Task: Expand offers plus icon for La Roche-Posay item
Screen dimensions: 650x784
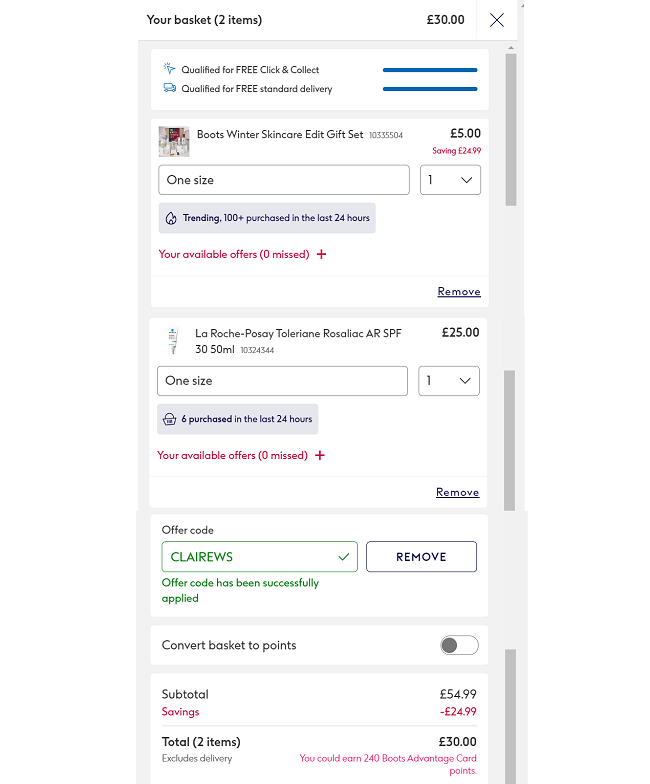Action: pos(320,455)
